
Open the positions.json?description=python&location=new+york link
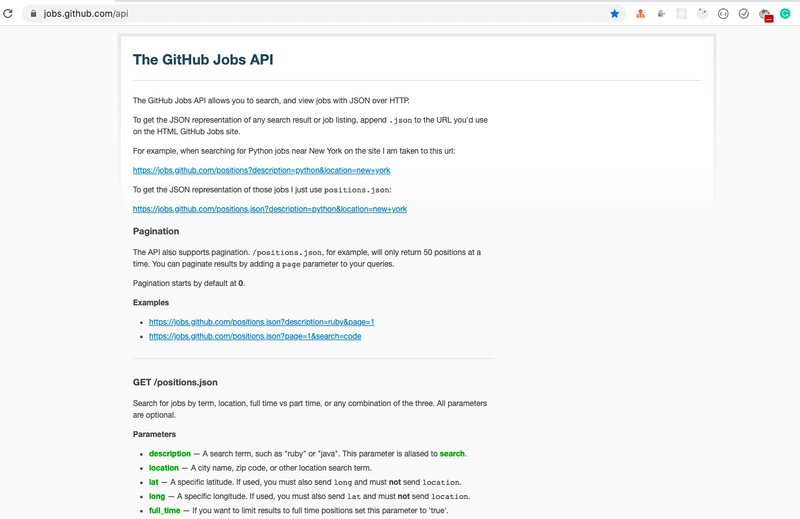(269, 209)
